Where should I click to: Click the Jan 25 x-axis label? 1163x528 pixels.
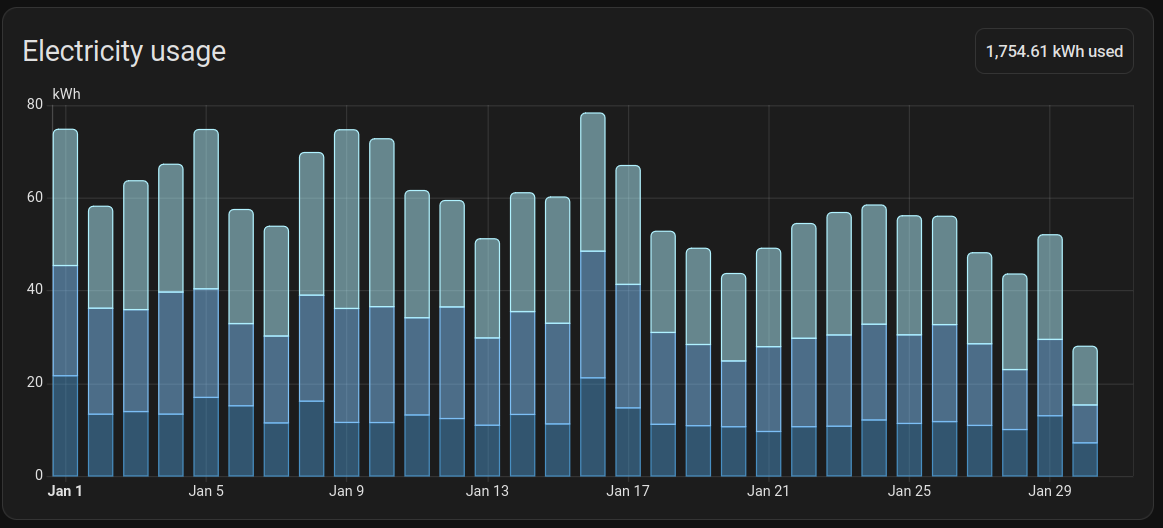click(909, 491)
